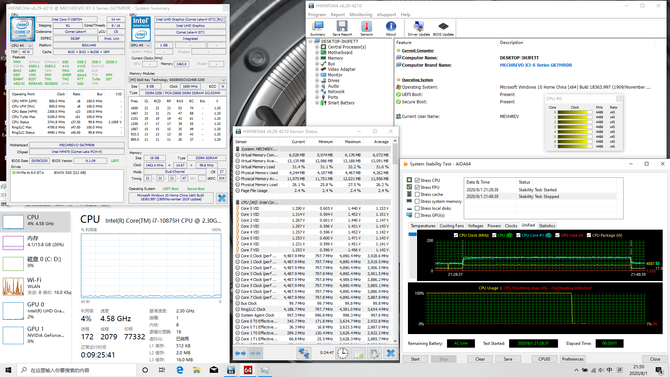
Task: Click the Driver Update toolbar icon
Action: [419, 28]
